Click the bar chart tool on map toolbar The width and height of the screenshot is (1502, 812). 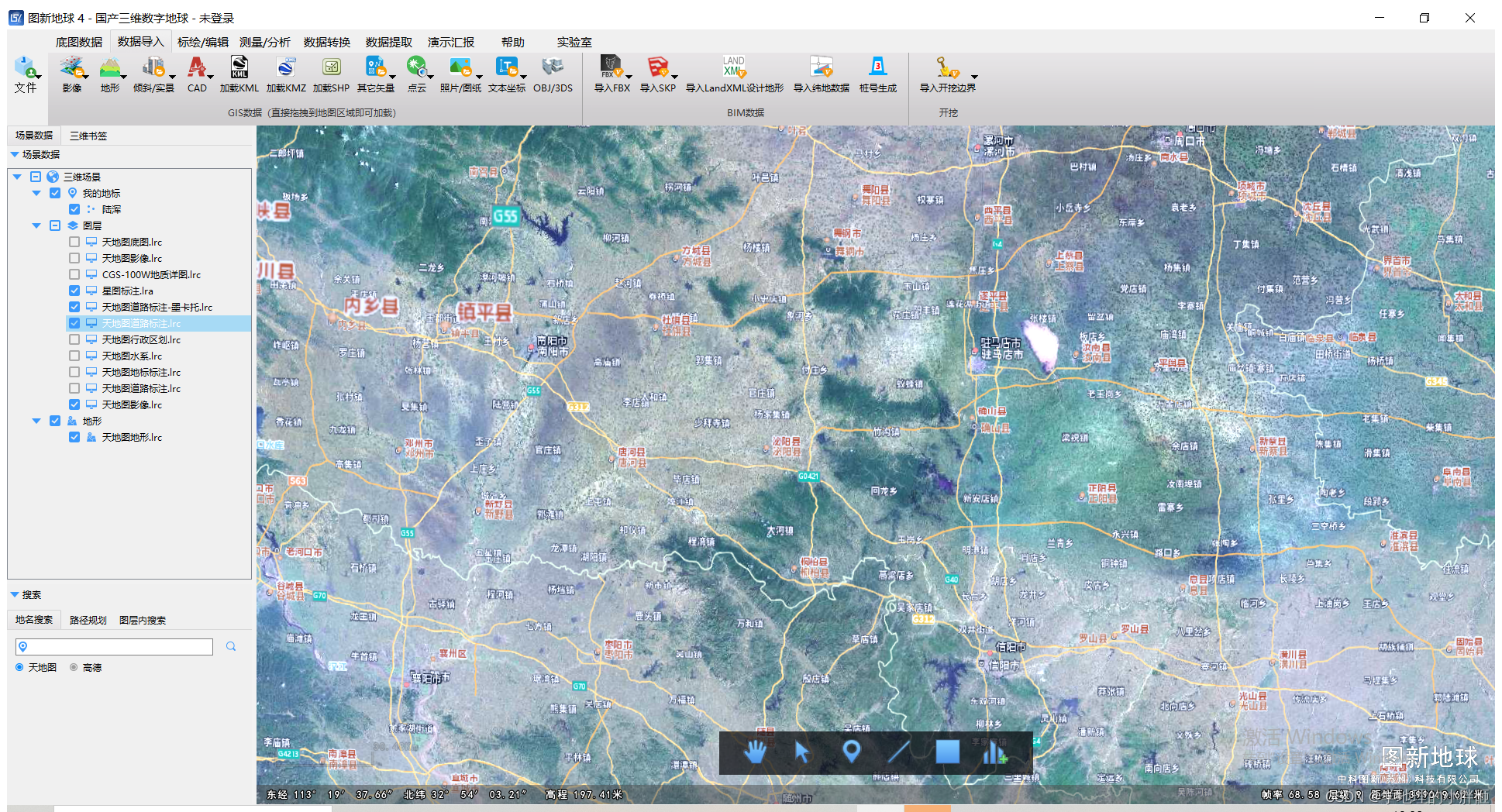pyautogui.click(x=995, y=752)
